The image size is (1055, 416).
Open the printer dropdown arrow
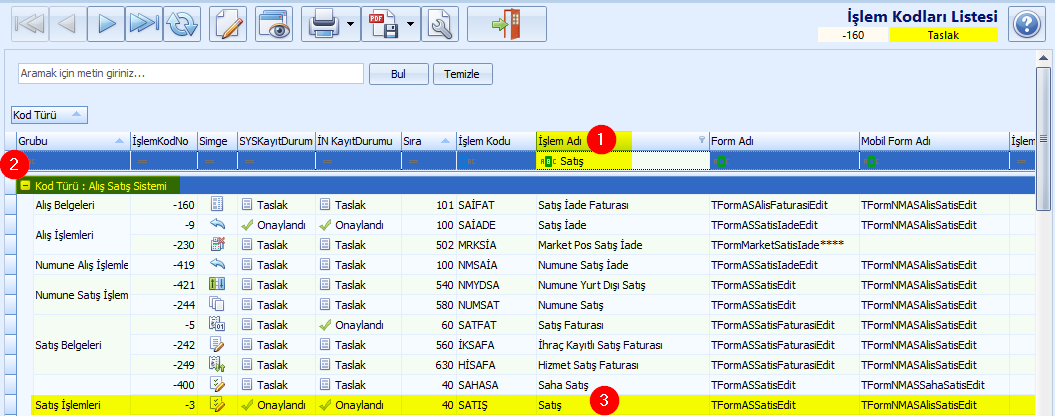[351, 24]
